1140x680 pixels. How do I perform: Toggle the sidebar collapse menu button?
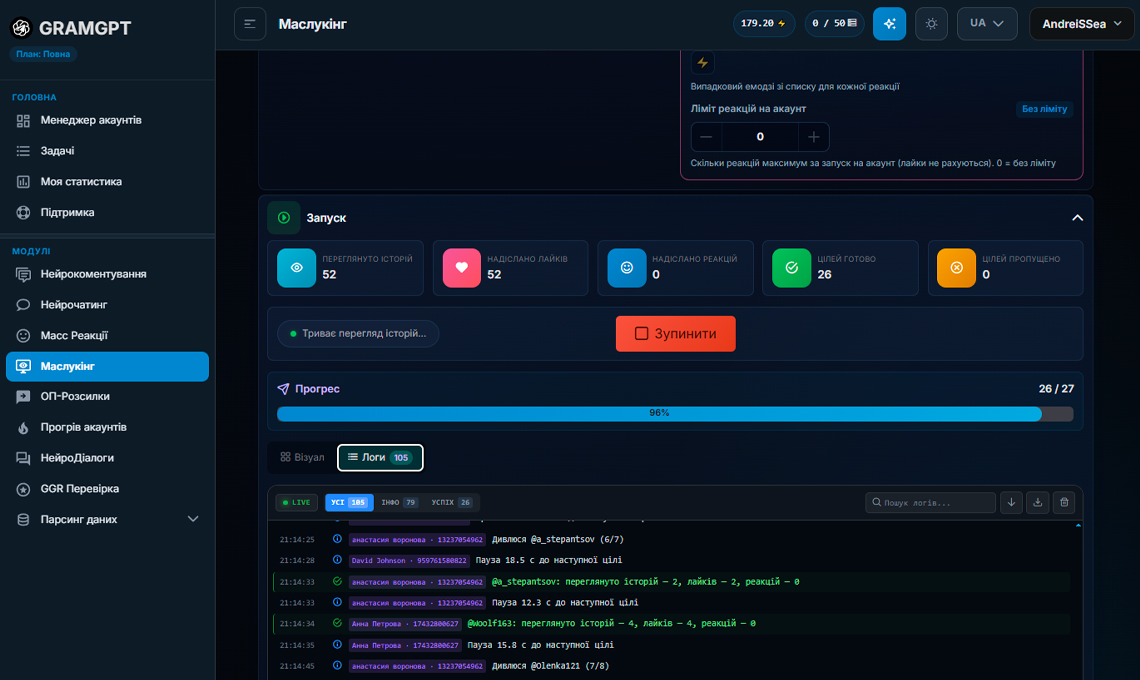(x=249, y=24)
